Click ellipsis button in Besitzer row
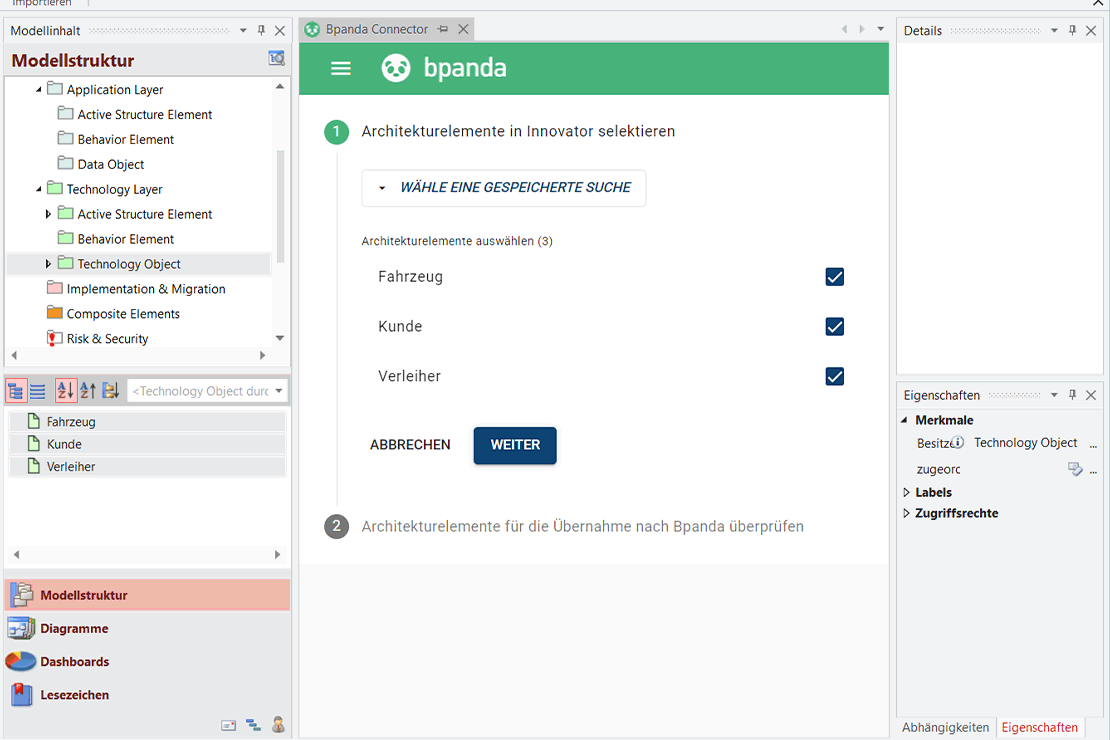The image size is (1110, 740). (x=1093, y=444)
